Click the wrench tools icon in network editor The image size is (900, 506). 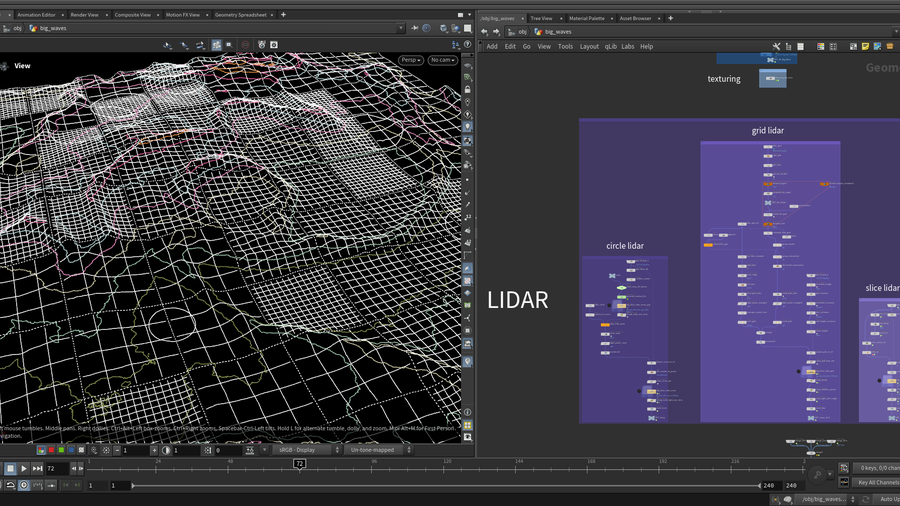click(776, 46)
